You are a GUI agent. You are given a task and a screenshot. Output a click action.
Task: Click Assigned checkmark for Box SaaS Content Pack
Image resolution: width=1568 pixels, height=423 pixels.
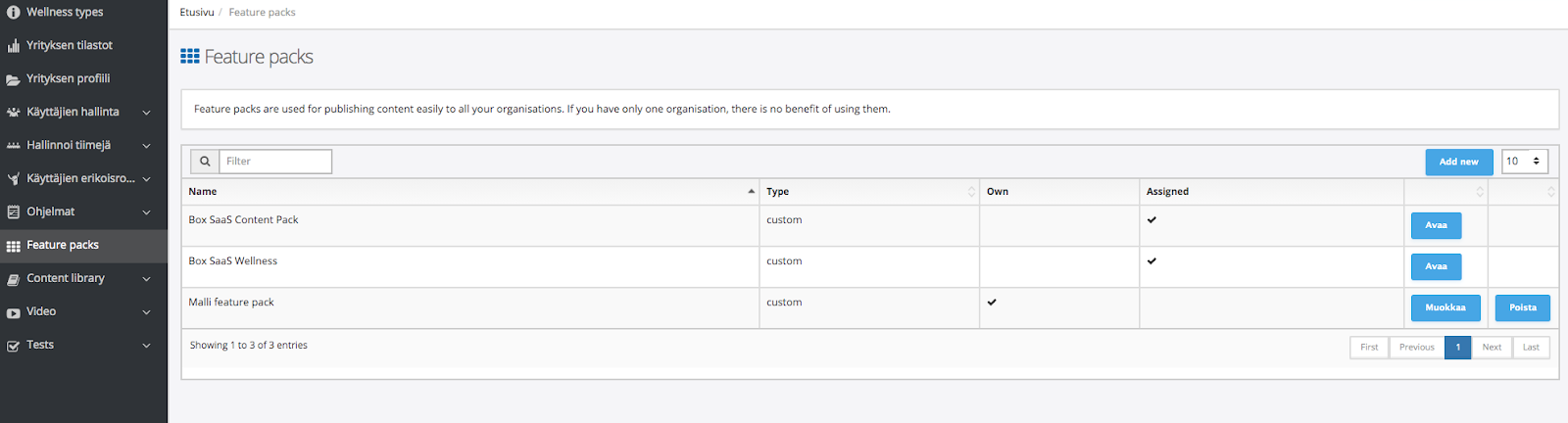coord(1151,220)
